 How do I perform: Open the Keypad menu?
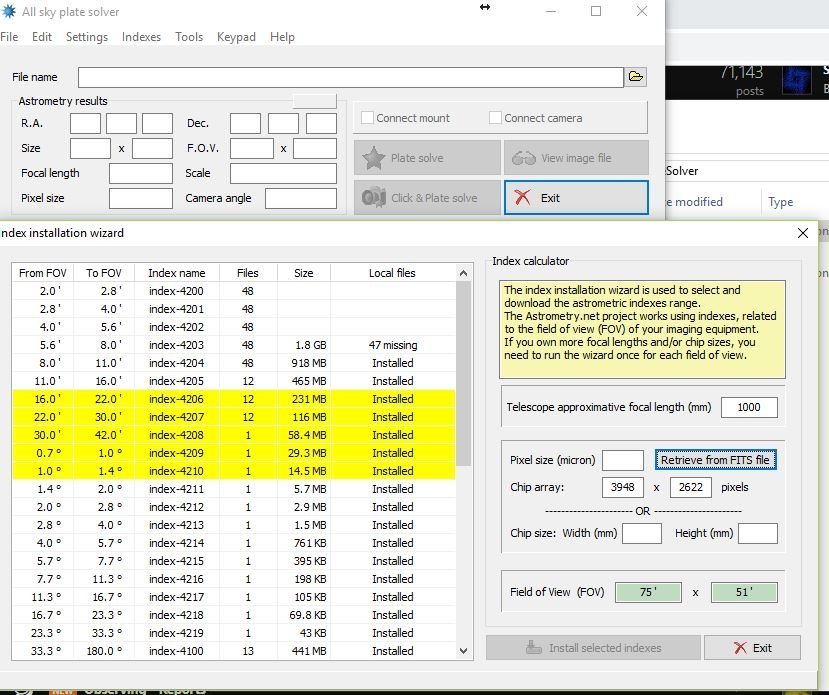pyautogui.click(x=236, y=37)
